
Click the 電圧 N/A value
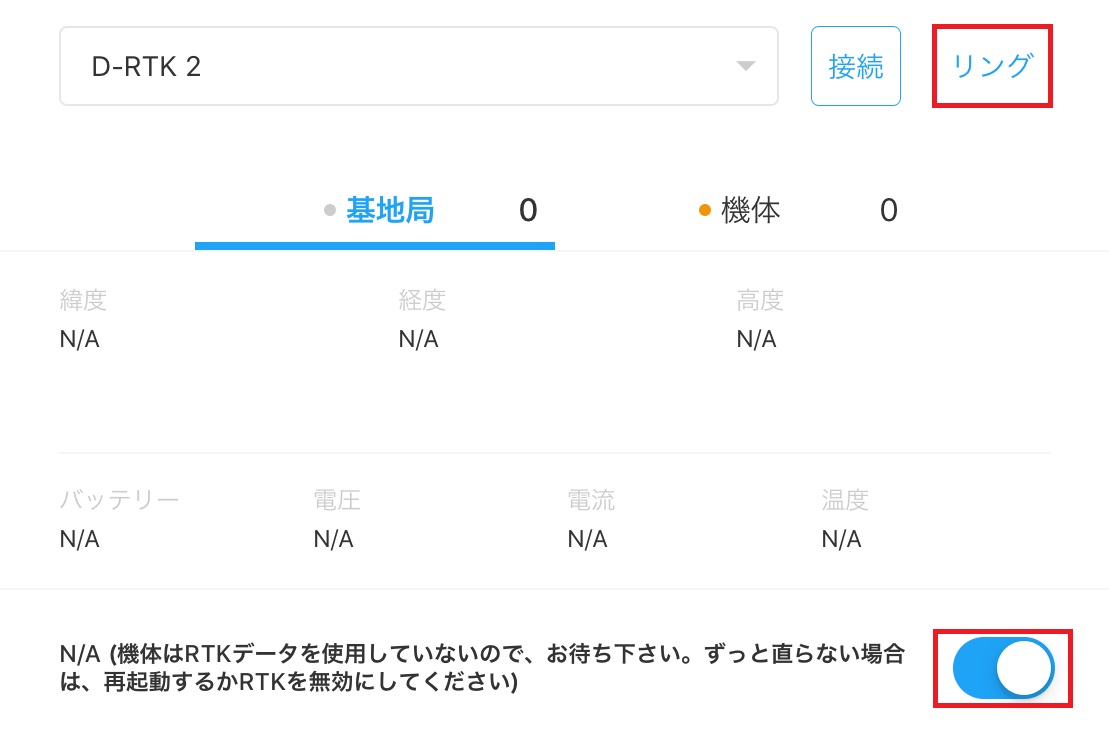pyautogui.click(x=334, y=540)
